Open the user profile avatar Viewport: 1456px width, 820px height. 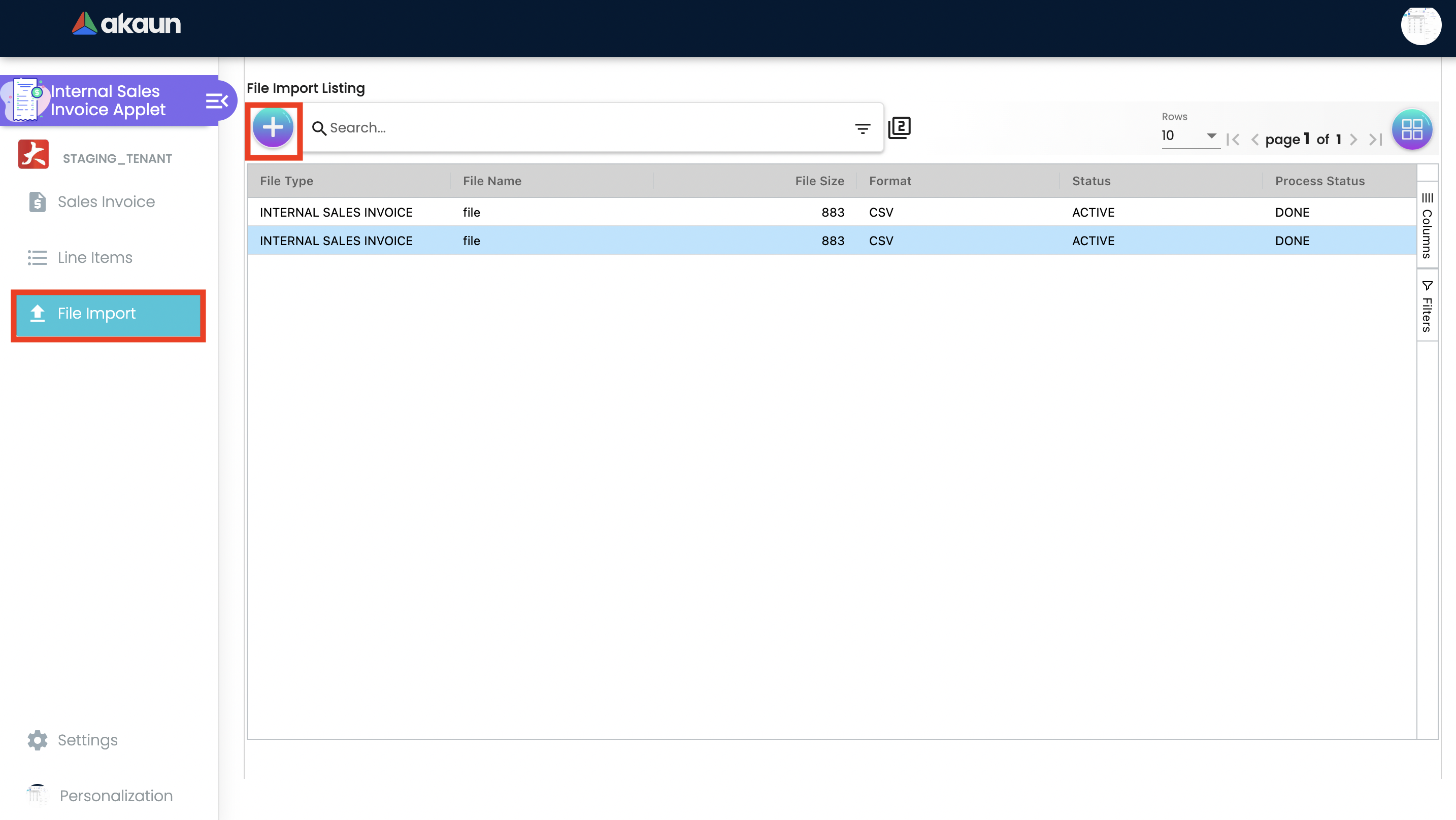[1420, 25]
